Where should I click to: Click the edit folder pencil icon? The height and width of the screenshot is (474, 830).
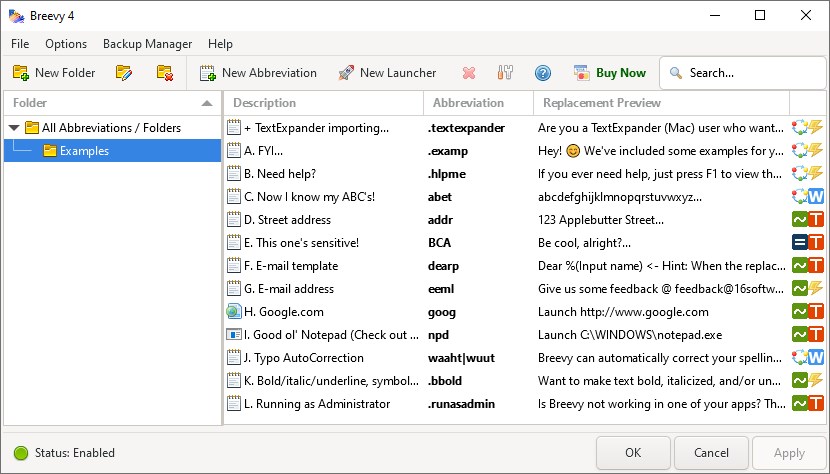pos(124,73)
